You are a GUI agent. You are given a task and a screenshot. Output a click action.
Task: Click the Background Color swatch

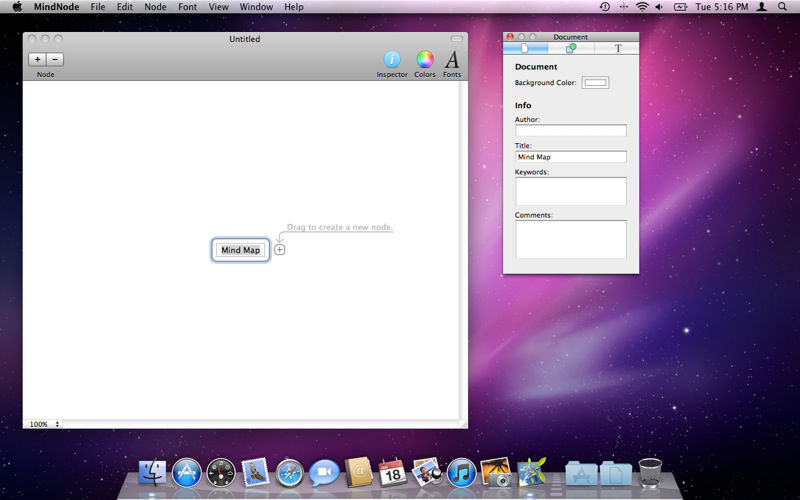click(x=595, y=83)
